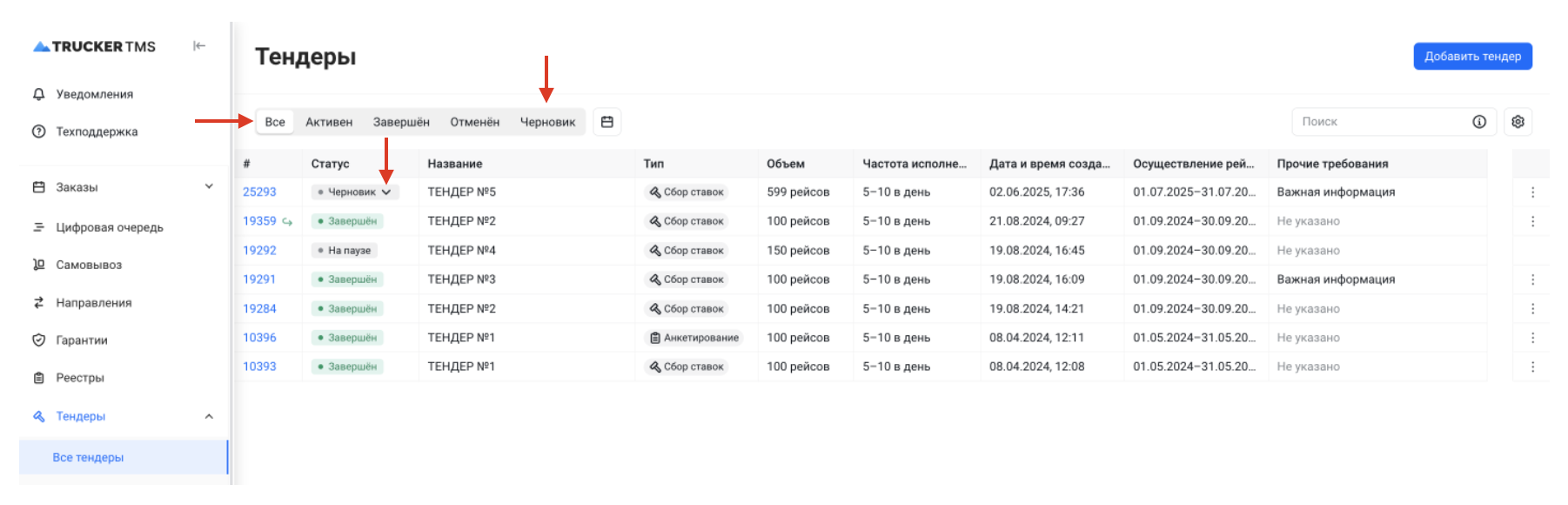Image resolution: width=1568 pixels, height=505 pixels.
Task: Click the Добавить тендер button
Action: coord(1472,57)
